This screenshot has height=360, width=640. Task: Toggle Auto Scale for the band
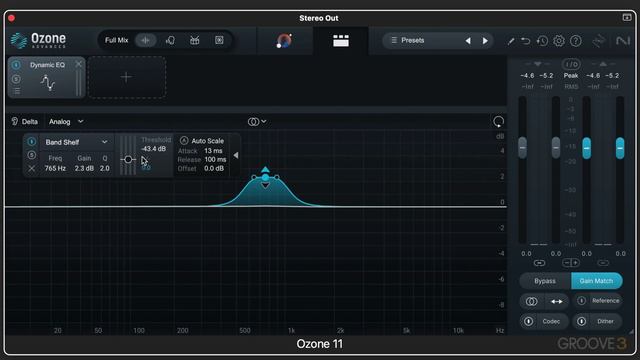202,141
